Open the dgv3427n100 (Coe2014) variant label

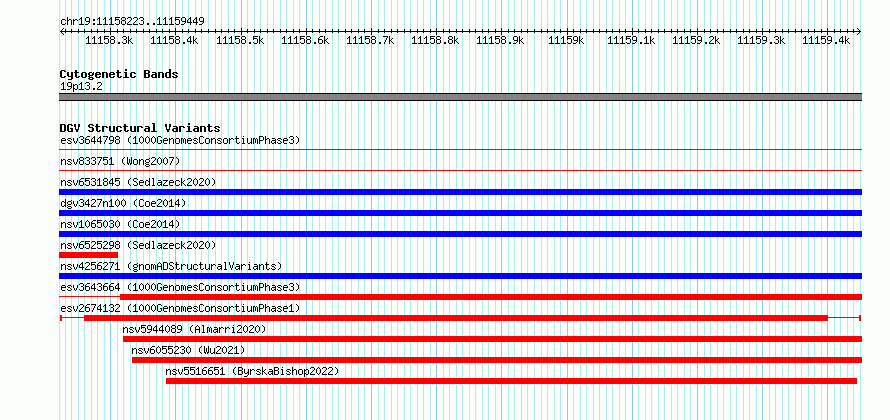point(123,203)
